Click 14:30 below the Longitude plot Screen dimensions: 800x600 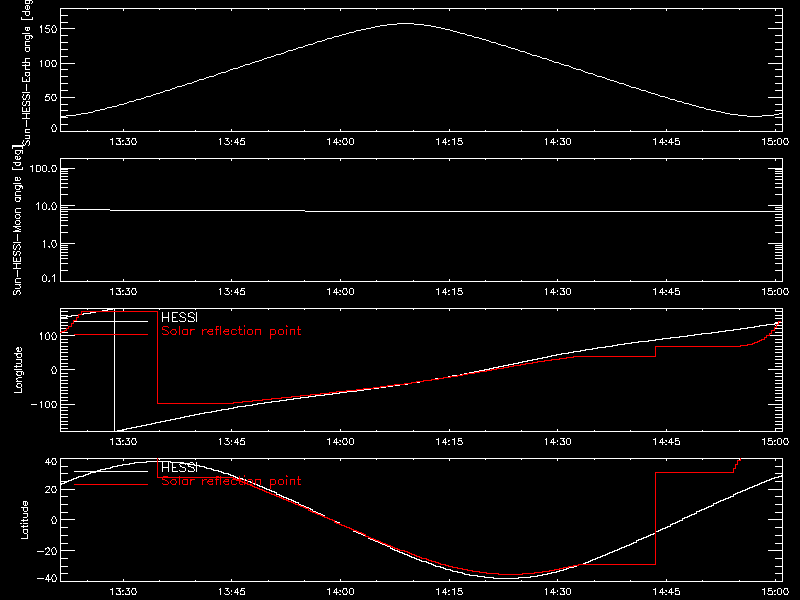pyautogui.click(x=558, y=441)
